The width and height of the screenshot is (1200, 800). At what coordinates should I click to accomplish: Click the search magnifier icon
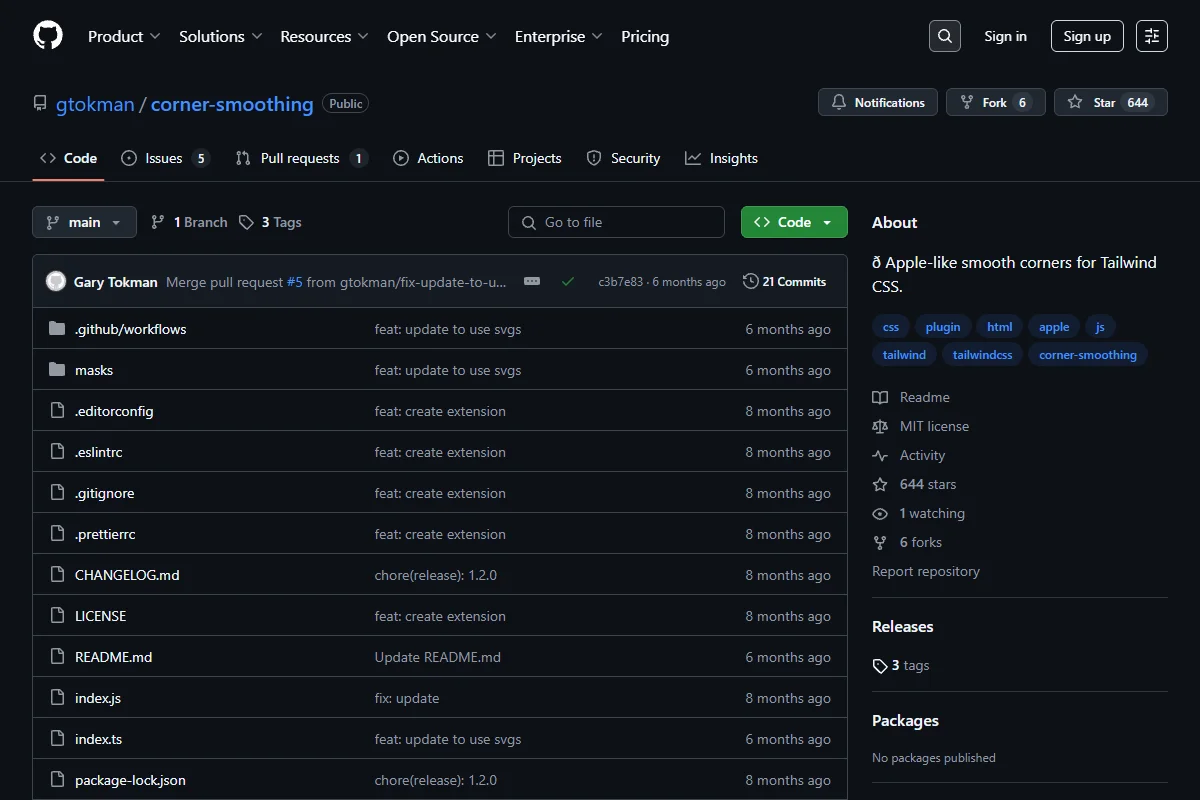tap(944, 36)
